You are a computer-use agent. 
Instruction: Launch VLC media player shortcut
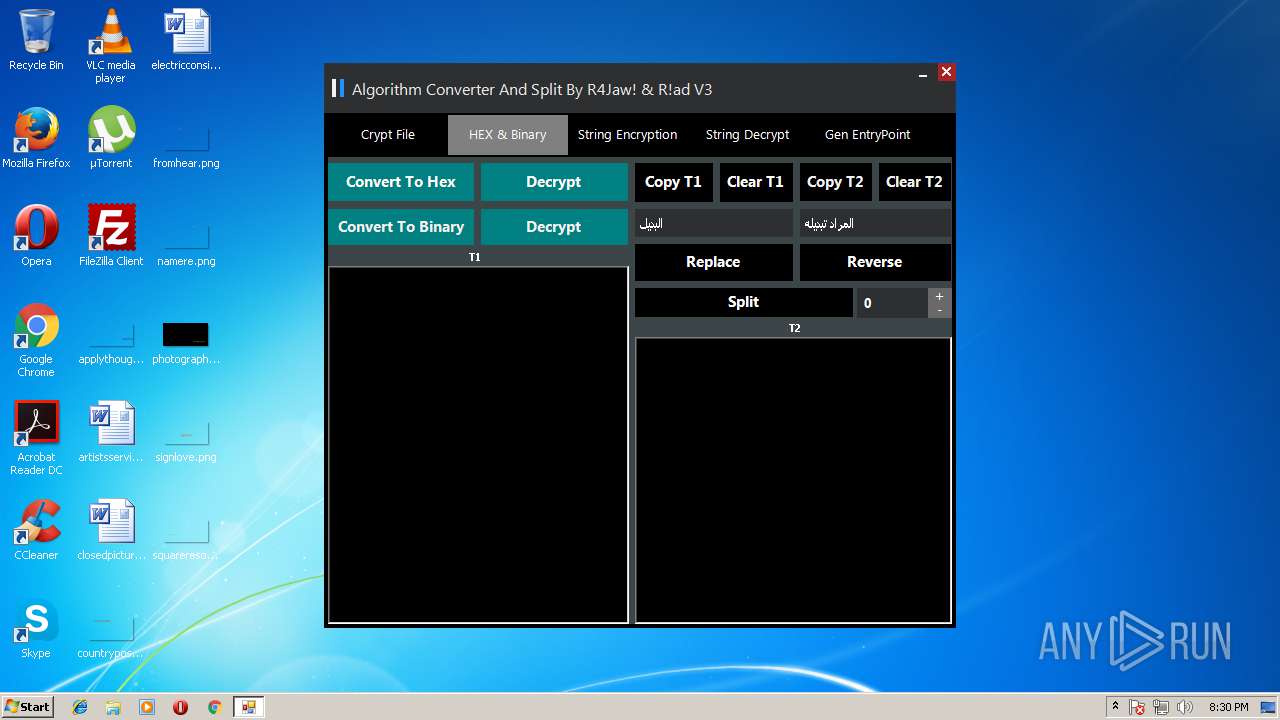tap(110, 46)
